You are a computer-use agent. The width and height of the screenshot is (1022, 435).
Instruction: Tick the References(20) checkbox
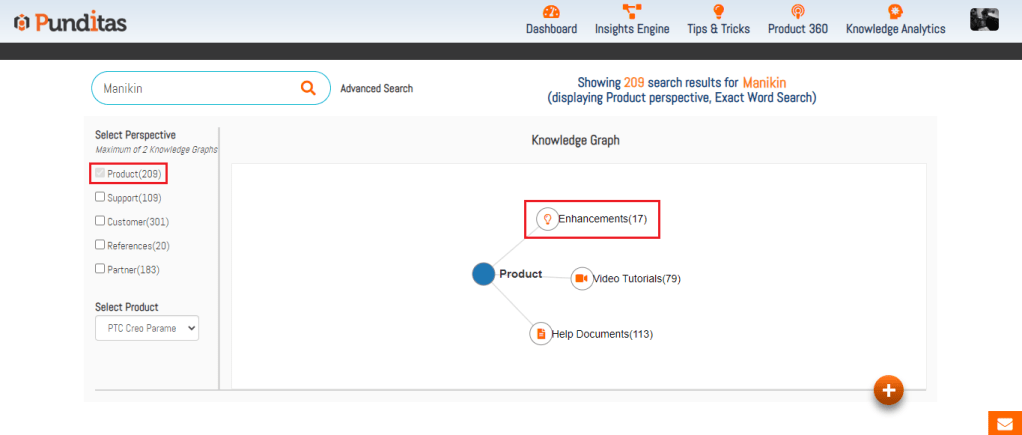click(x=100, y=245)
